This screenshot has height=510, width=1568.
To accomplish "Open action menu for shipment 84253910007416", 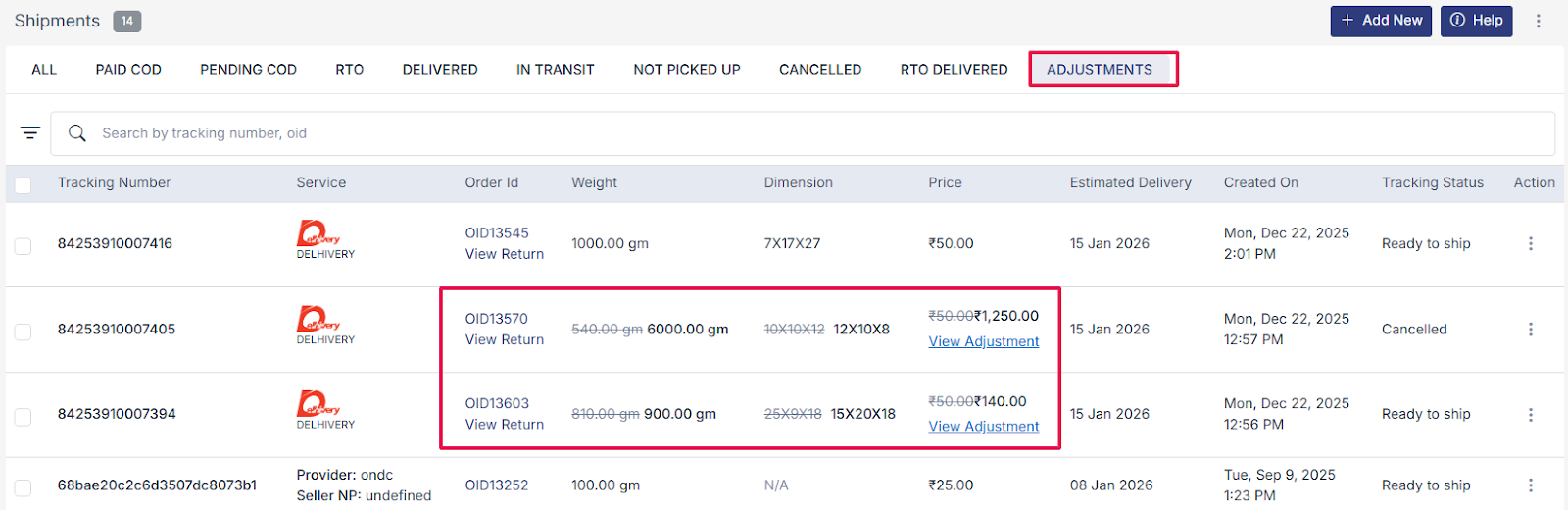I will [x=1530, y=243].
